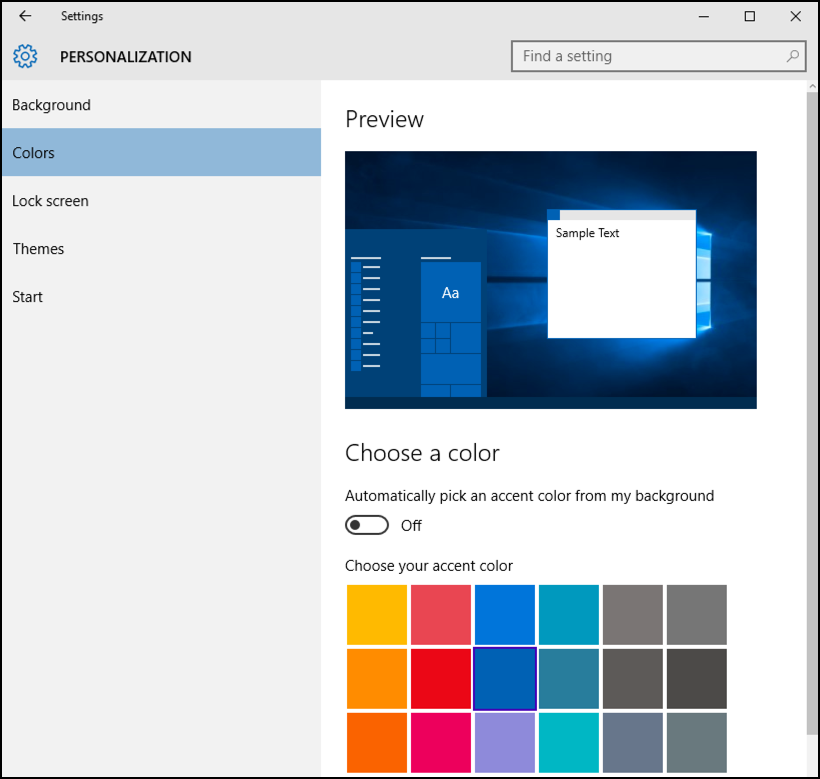Open Start personalization settings
Image resolution: width=820 pixels, height=779 pixels.
point(27,296)
